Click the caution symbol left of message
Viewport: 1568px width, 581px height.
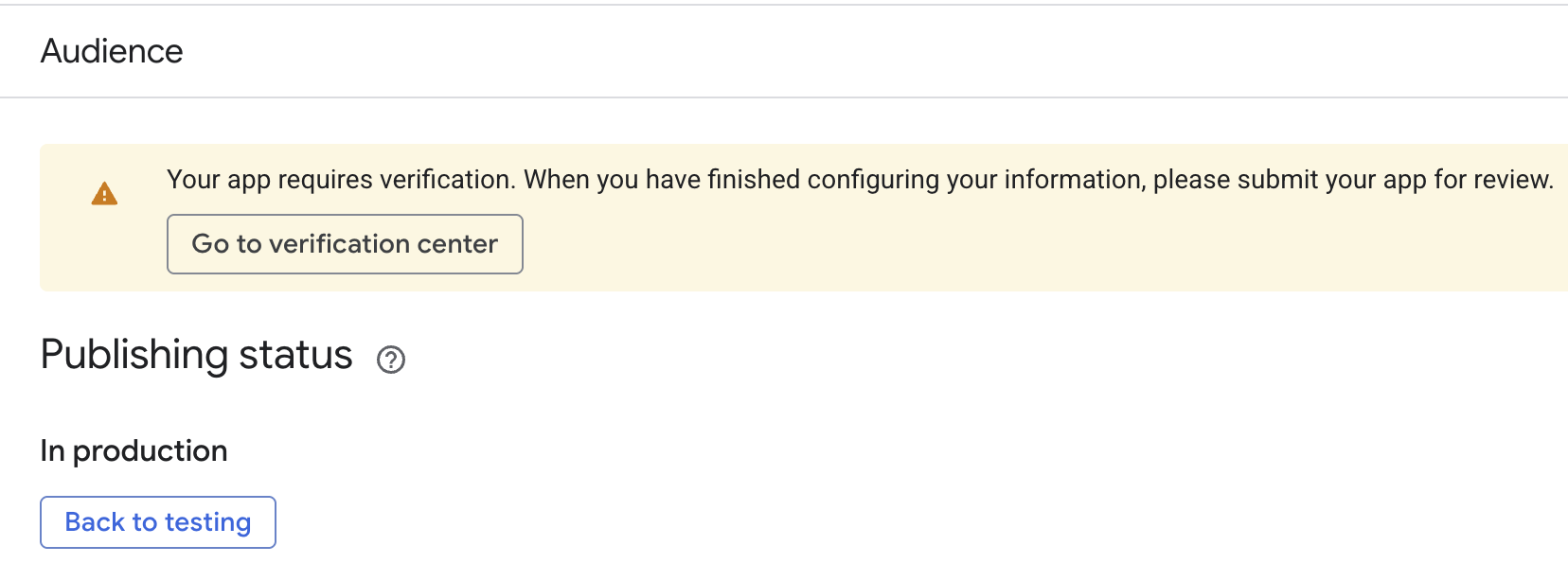pyautogui.click(x=104, y=194)
